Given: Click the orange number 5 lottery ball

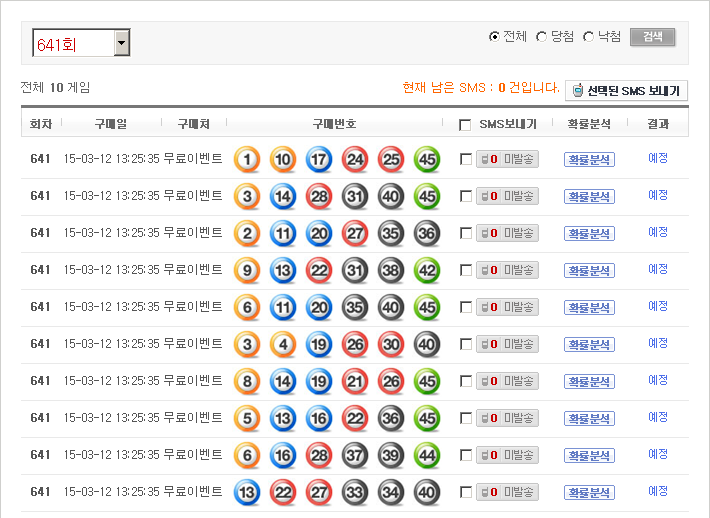Looking at the screenshot, I should 247,418.
